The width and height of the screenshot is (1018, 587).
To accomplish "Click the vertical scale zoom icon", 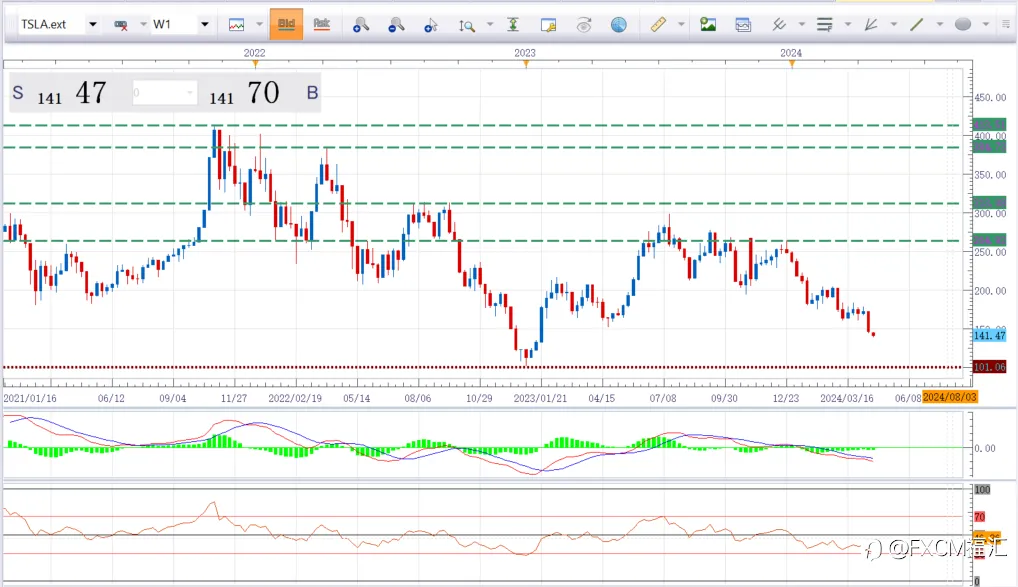I will [x=467, y=25].
